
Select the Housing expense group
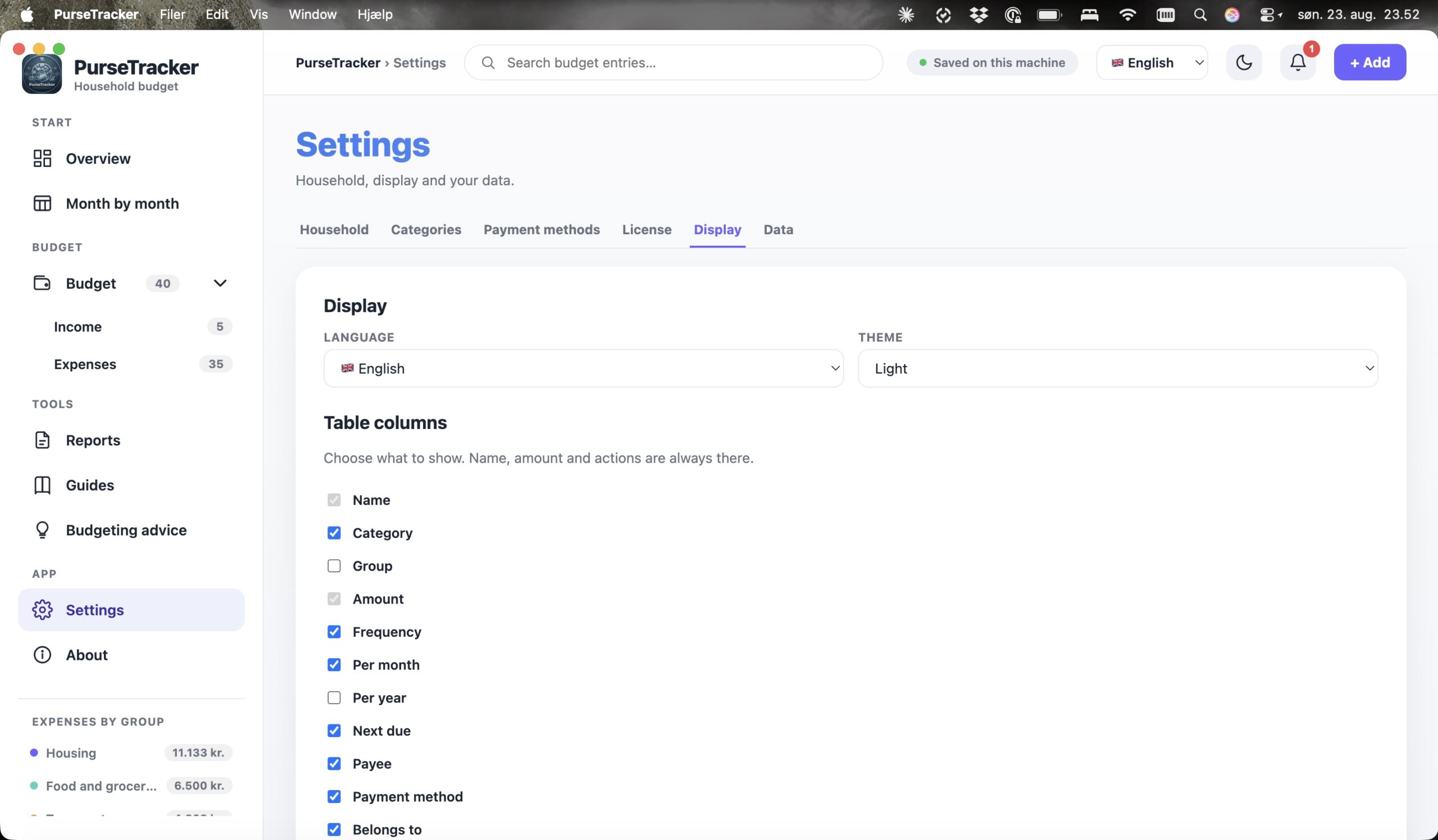click(131, 753)
